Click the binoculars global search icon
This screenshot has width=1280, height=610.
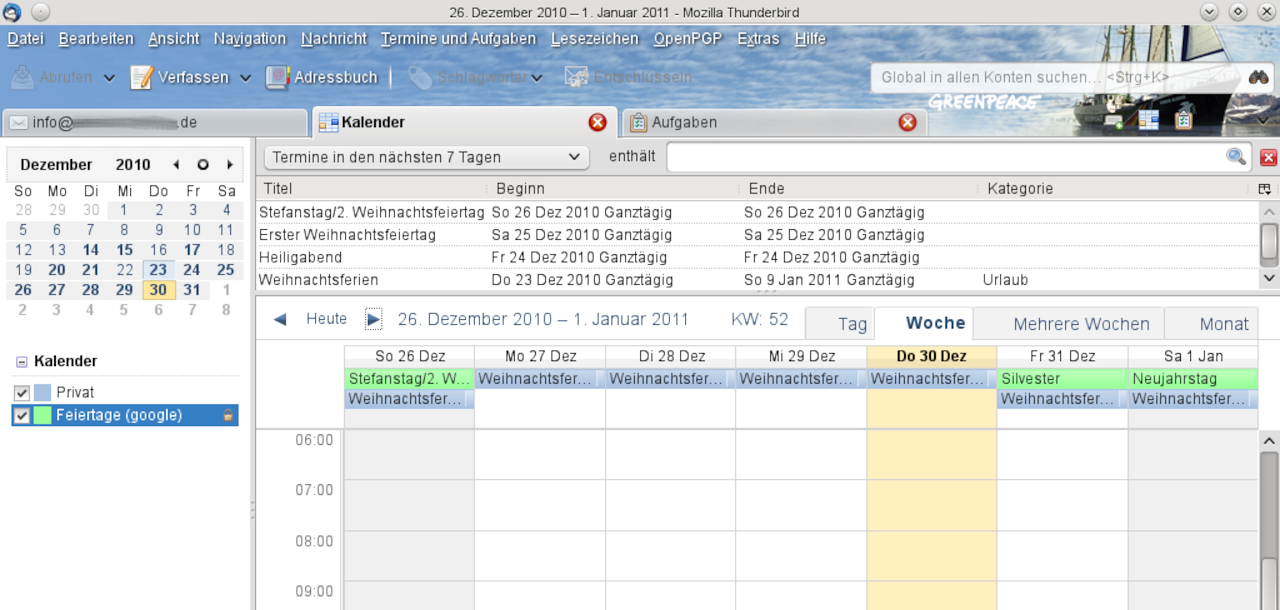coord(1258,77)
